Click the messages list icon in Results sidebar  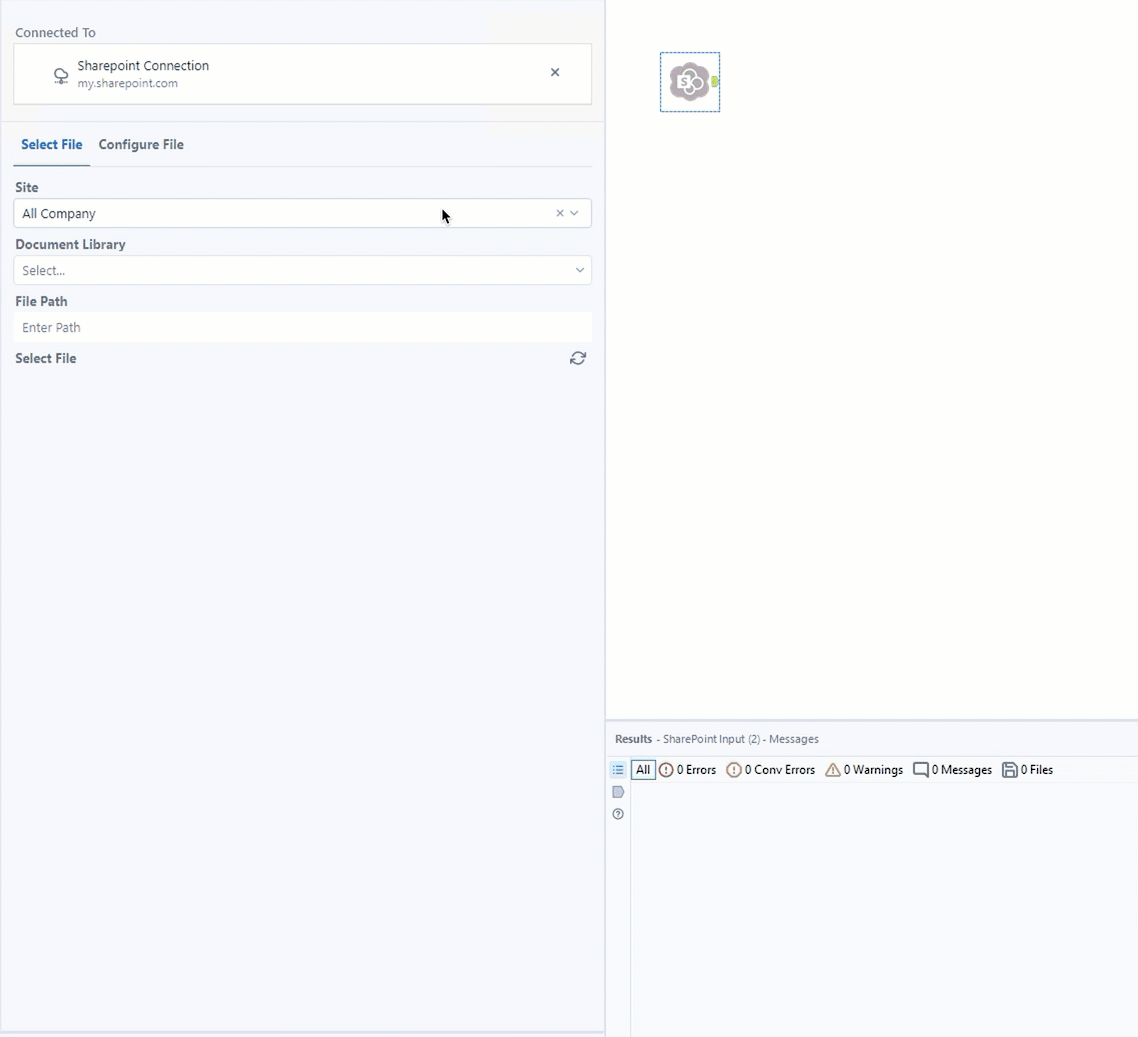coord(618,769)
